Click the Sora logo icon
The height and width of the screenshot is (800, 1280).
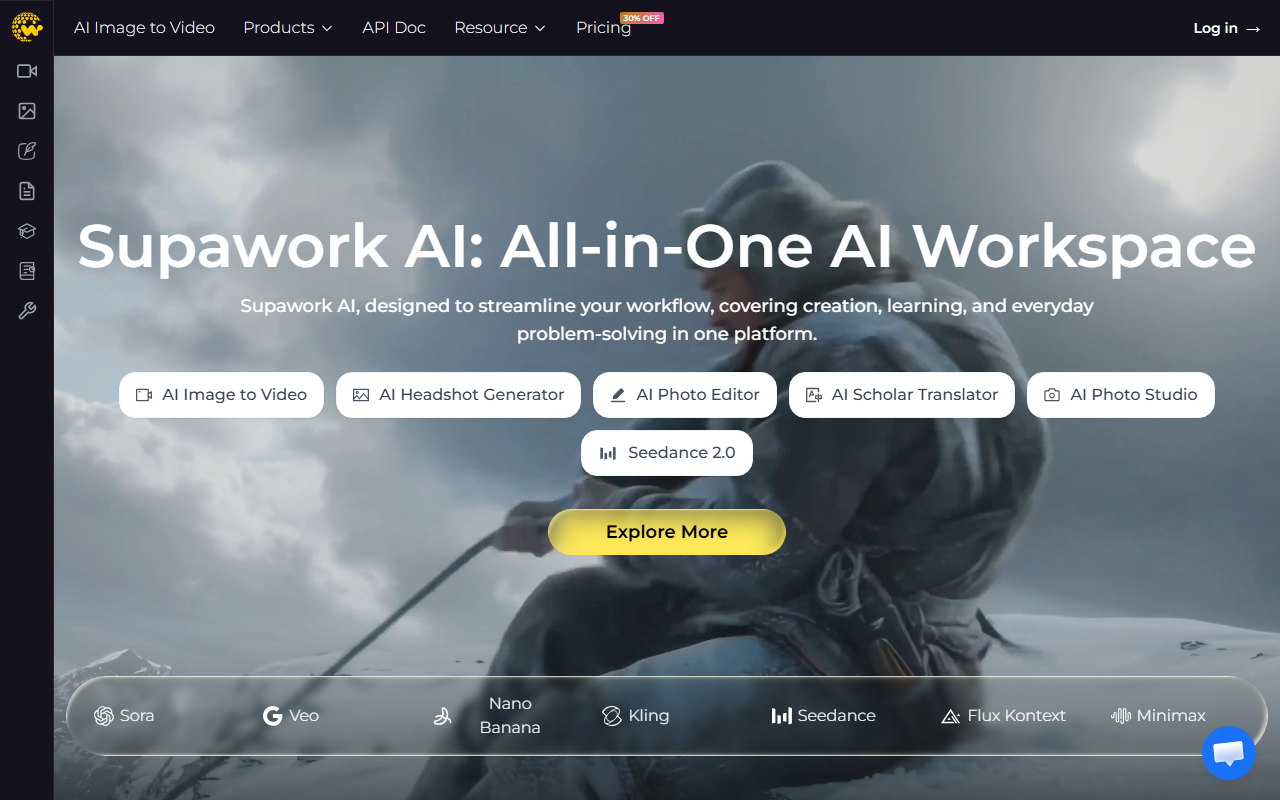pos(103,716)
